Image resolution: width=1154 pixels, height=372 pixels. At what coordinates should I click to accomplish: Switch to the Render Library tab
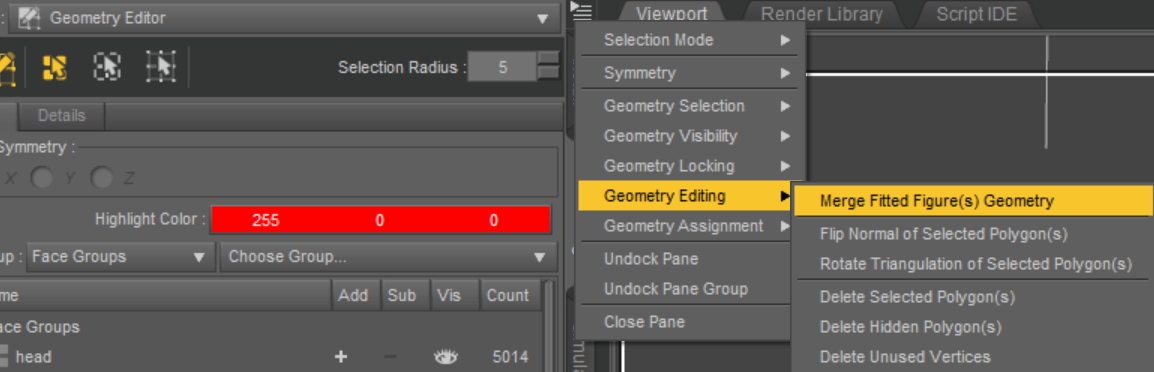[x=821, y=14]
